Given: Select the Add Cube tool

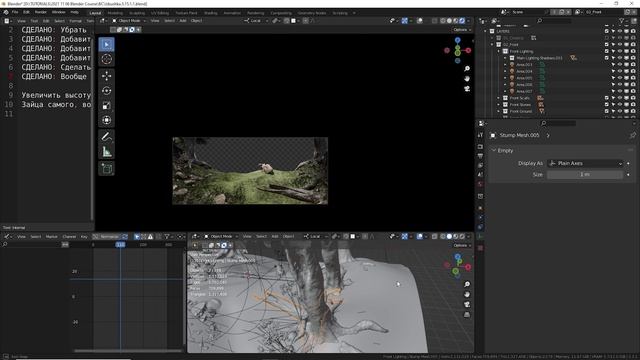Looking at the screenshot, I should [107, 169].
